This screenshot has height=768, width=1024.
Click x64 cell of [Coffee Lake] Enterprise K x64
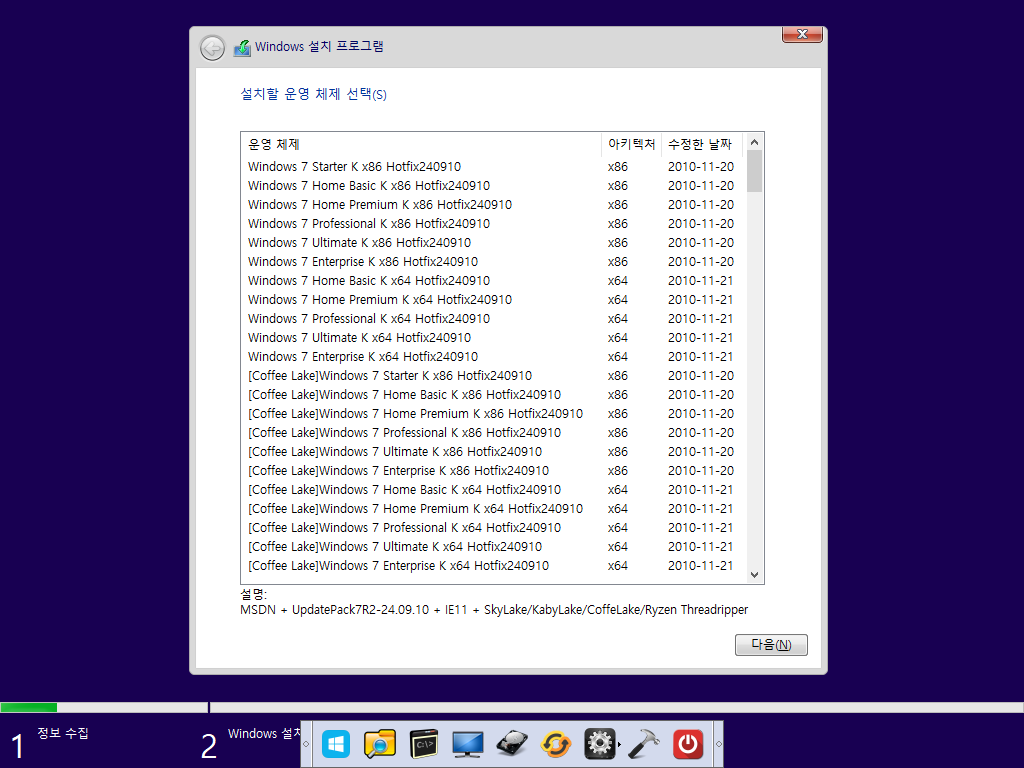pyautogui.click(x=618, y=566)
